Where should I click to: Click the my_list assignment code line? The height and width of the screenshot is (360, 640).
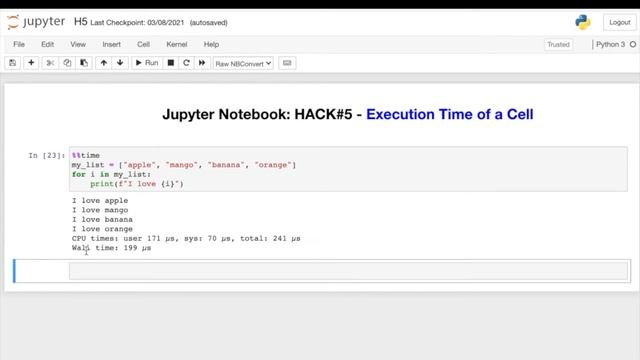pos(184,165)
